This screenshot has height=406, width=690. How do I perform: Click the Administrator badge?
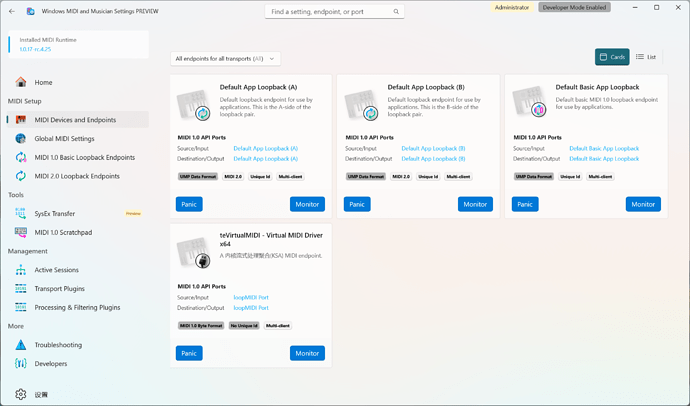pos(512,7)
